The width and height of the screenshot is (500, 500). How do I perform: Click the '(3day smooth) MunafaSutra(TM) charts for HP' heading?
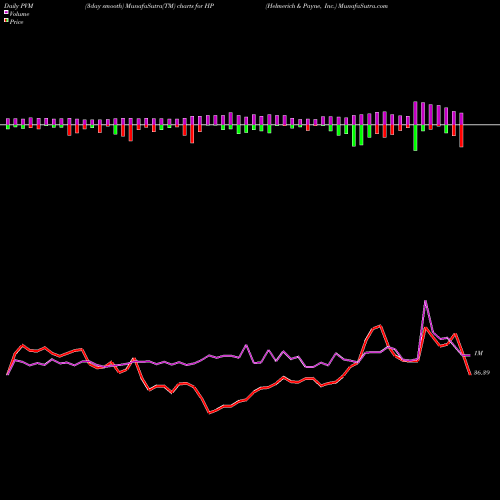point(149,6)
